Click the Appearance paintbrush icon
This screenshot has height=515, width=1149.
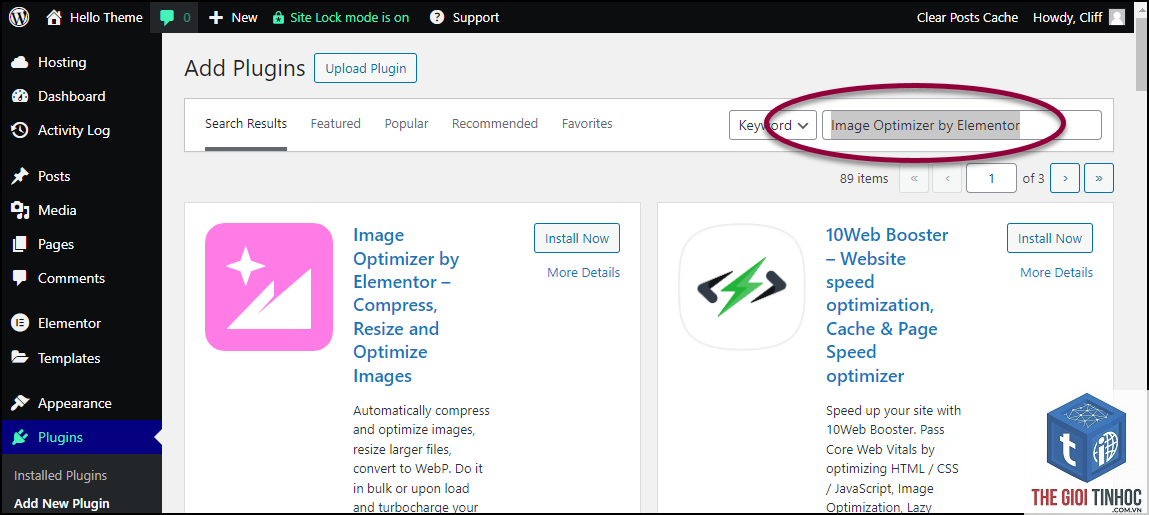pyautogui.click(x=20, y=403)
